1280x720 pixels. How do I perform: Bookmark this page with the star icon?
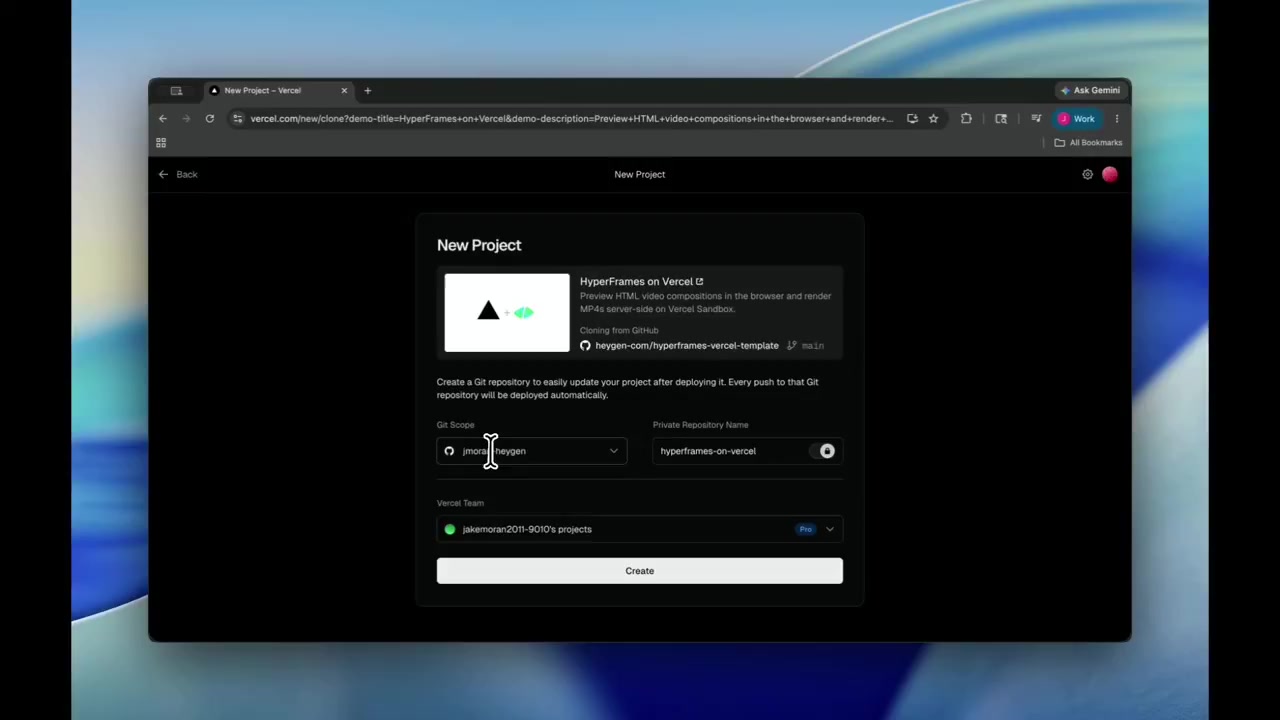[933, 118]
